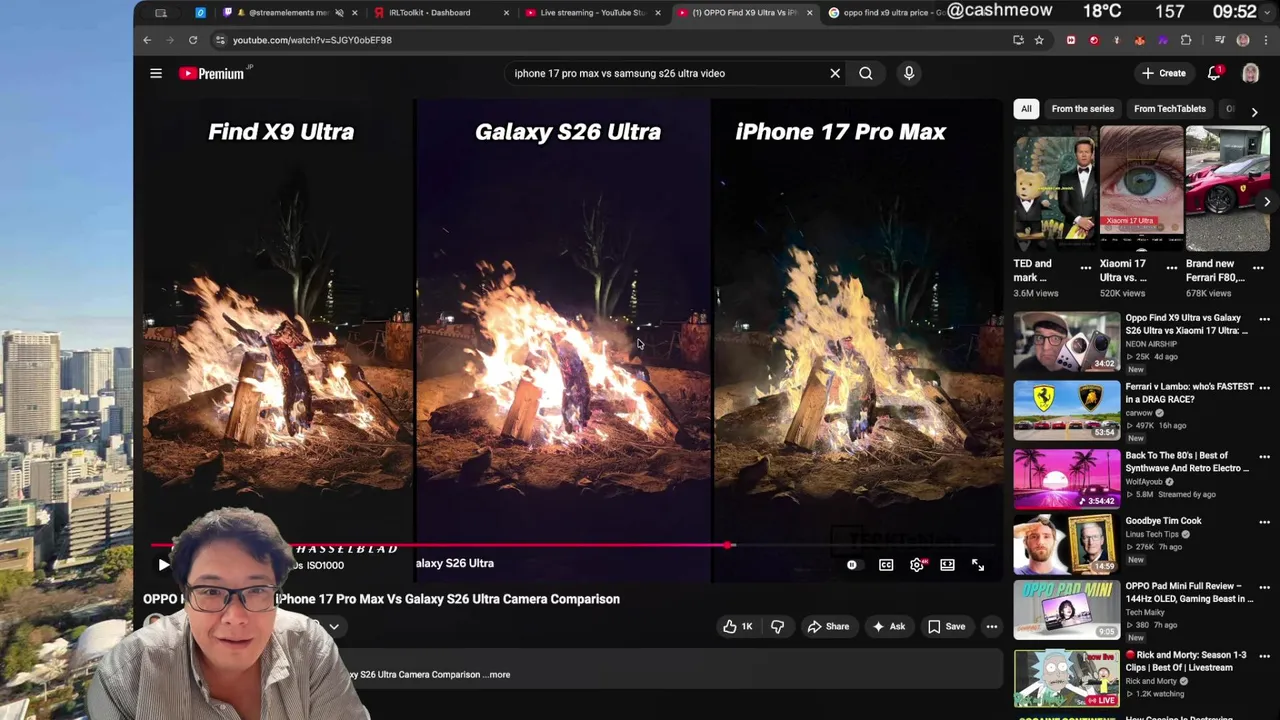Screen dimensions: 1280x720
Task: Switch to the Live streaming - YouTube Studio tab
Action: coord(592,13)
